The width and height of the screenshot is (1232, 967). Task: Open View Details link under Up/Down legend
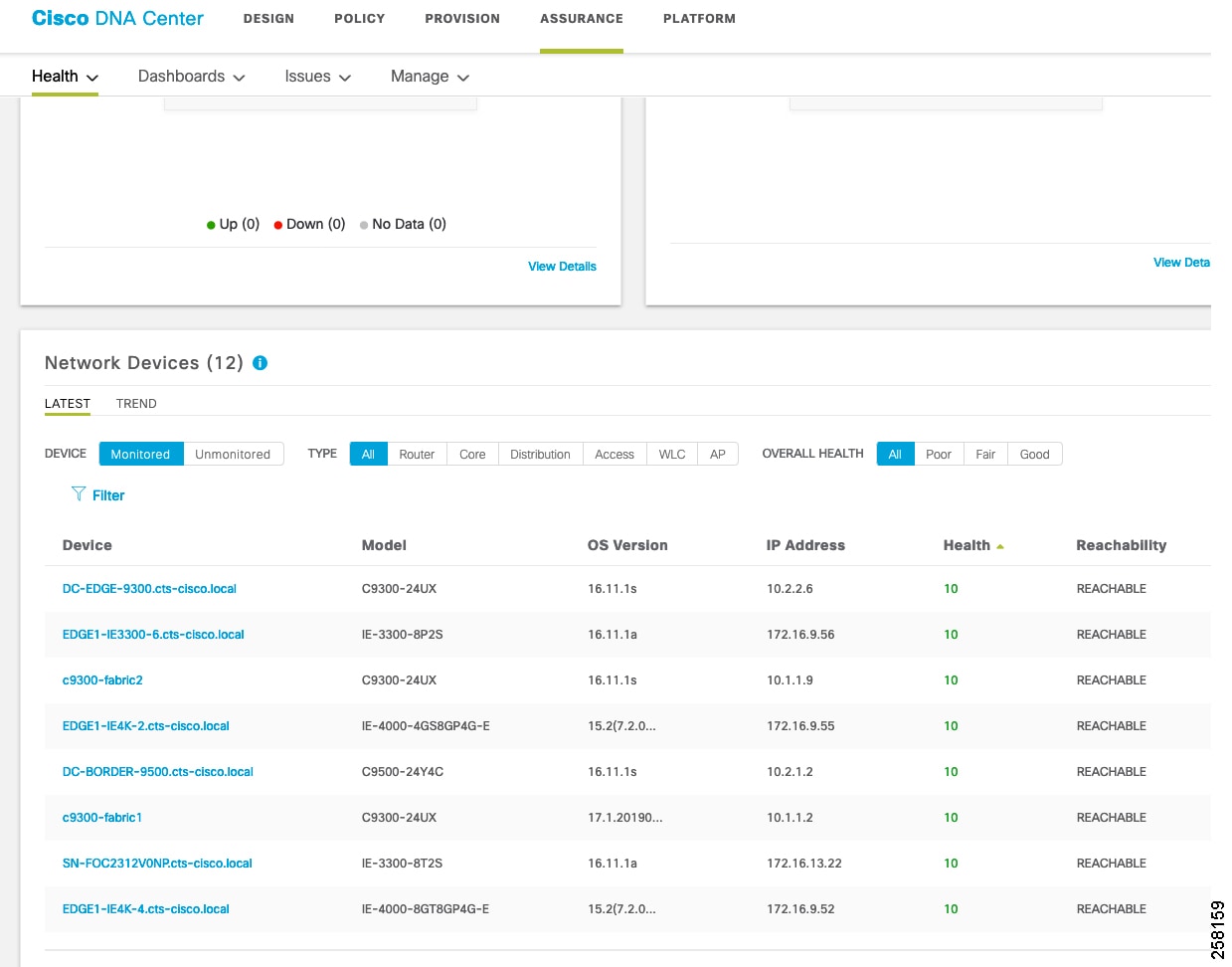[x=562, y=267]
